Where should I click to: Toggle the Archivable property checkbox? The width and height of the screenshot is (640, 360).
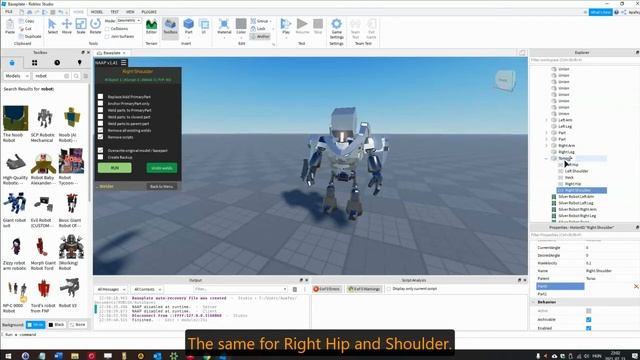[589, 320]
